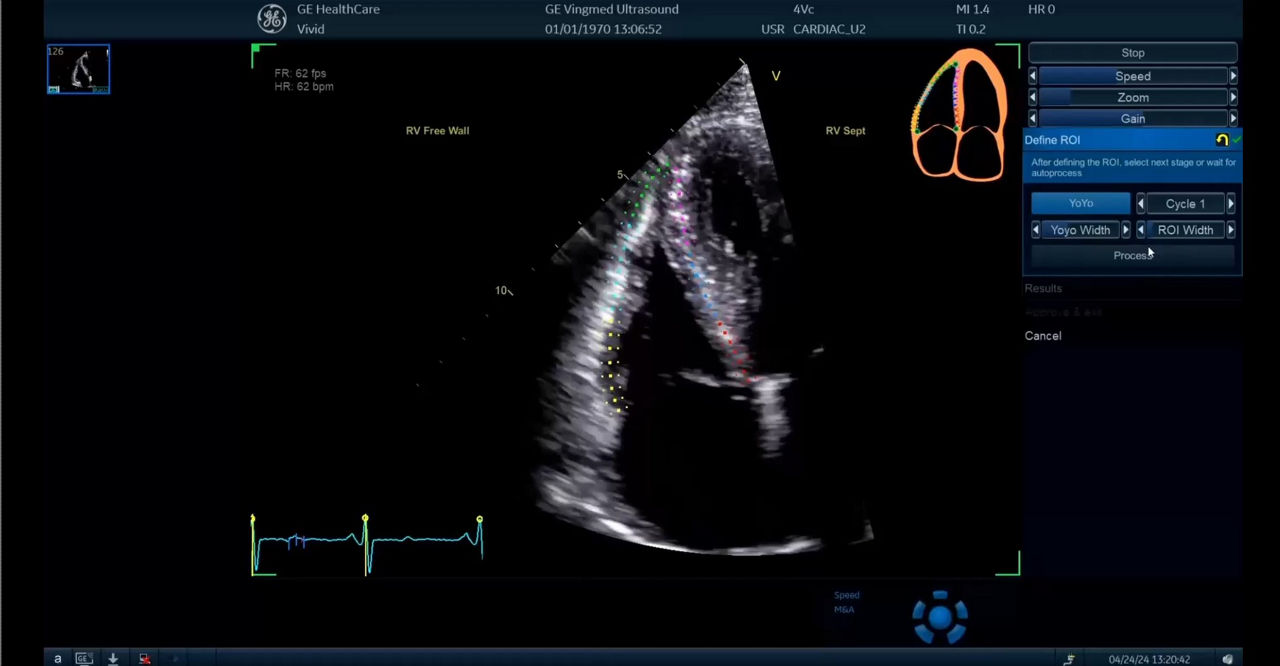Click the GE monitor icon in bottom bar

pyautogui.click(x=84, y=658)
